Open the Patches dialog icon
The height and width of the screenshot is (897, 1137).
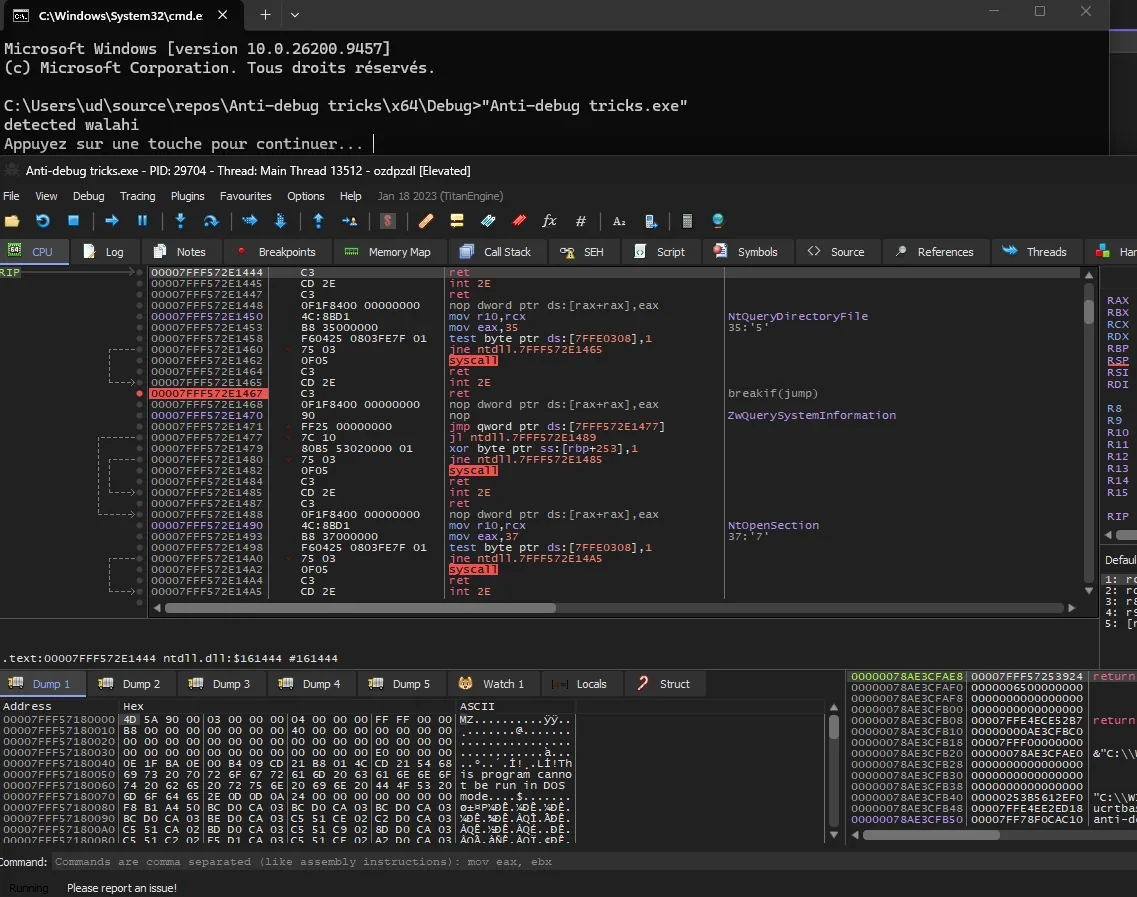[x=426, y=221]
